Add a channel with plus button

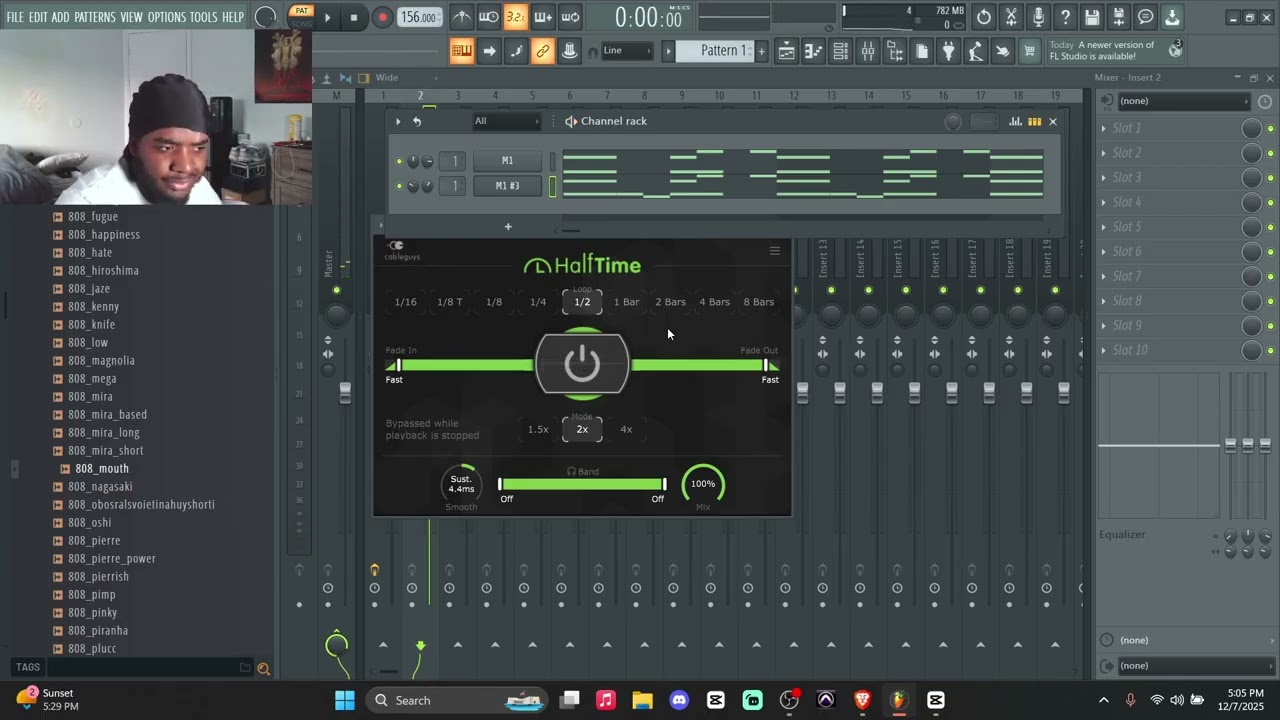point(508,227)
